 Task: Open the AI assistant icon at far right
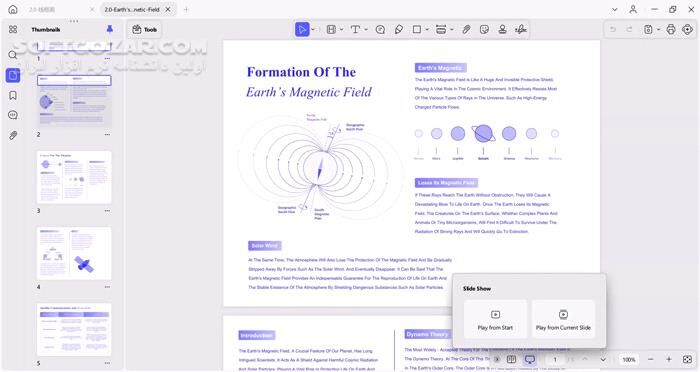tap(688, 29)
